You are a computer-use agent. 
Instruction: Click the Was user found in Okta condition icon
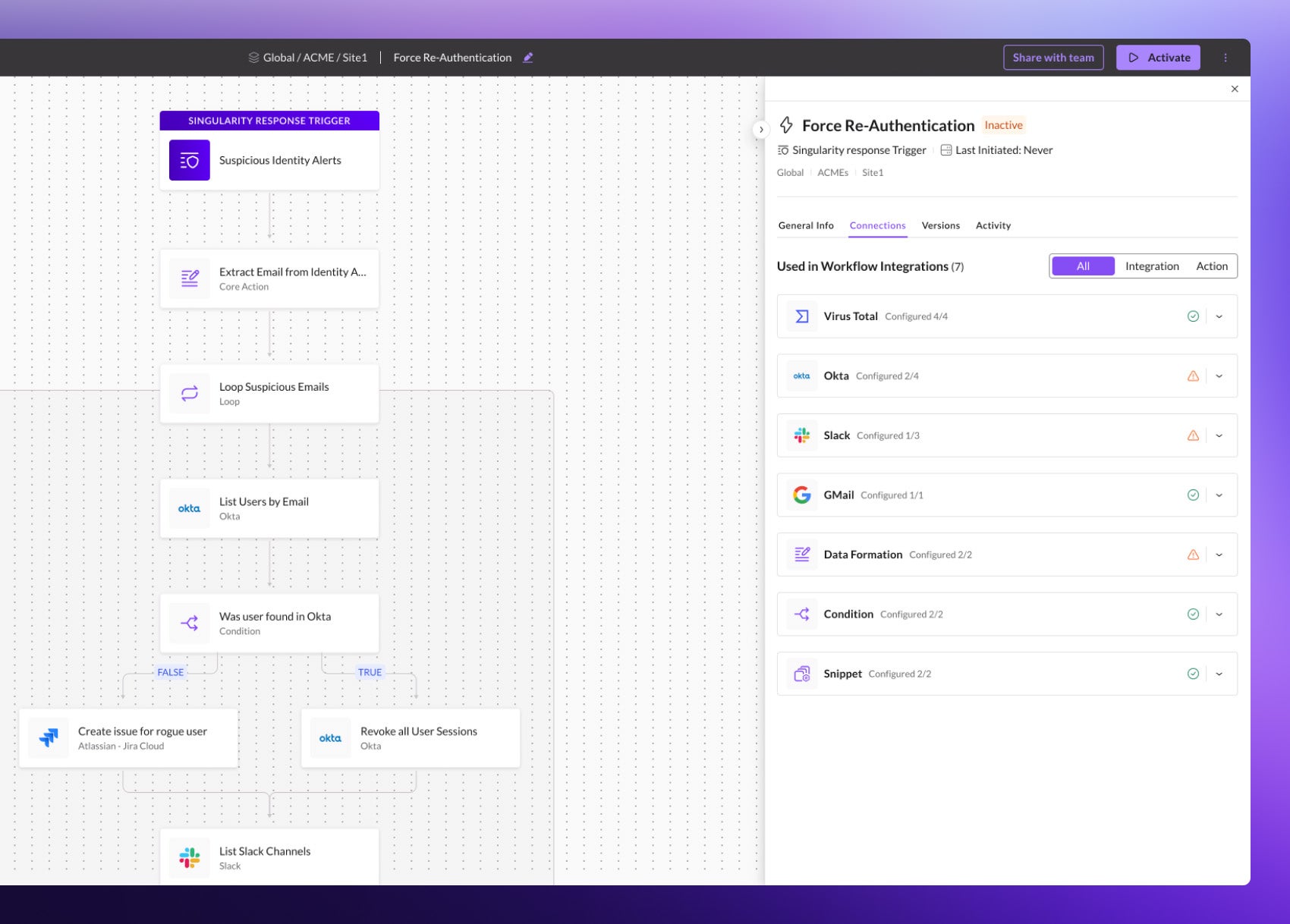189,623
